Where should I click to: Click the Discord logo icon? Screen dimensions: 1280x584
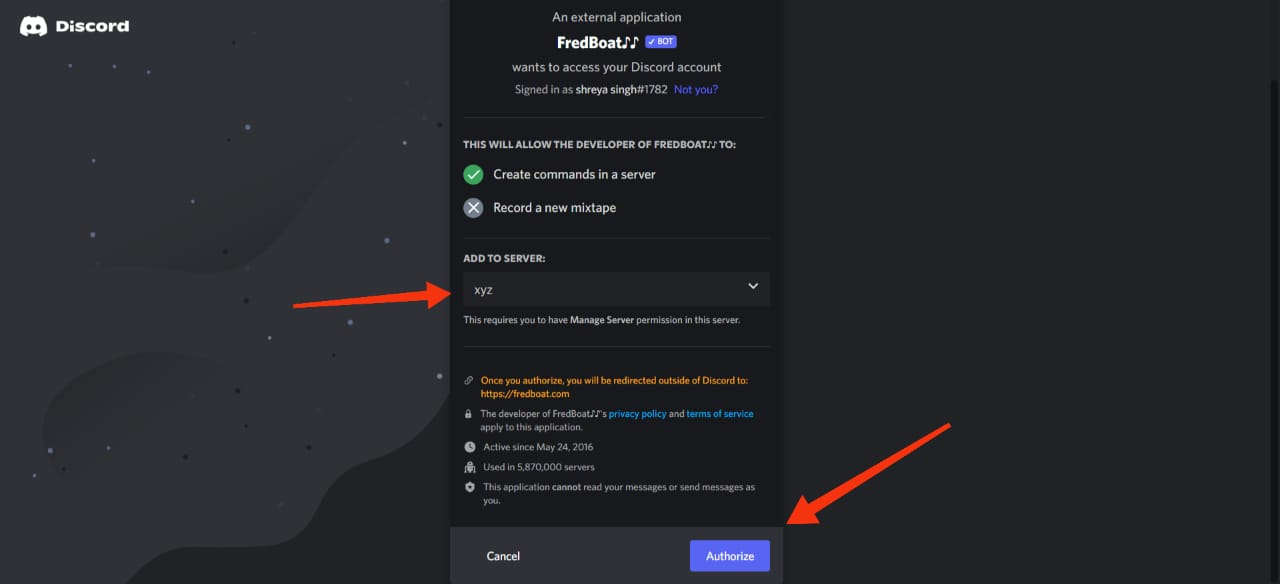click(x=33, y=26)
